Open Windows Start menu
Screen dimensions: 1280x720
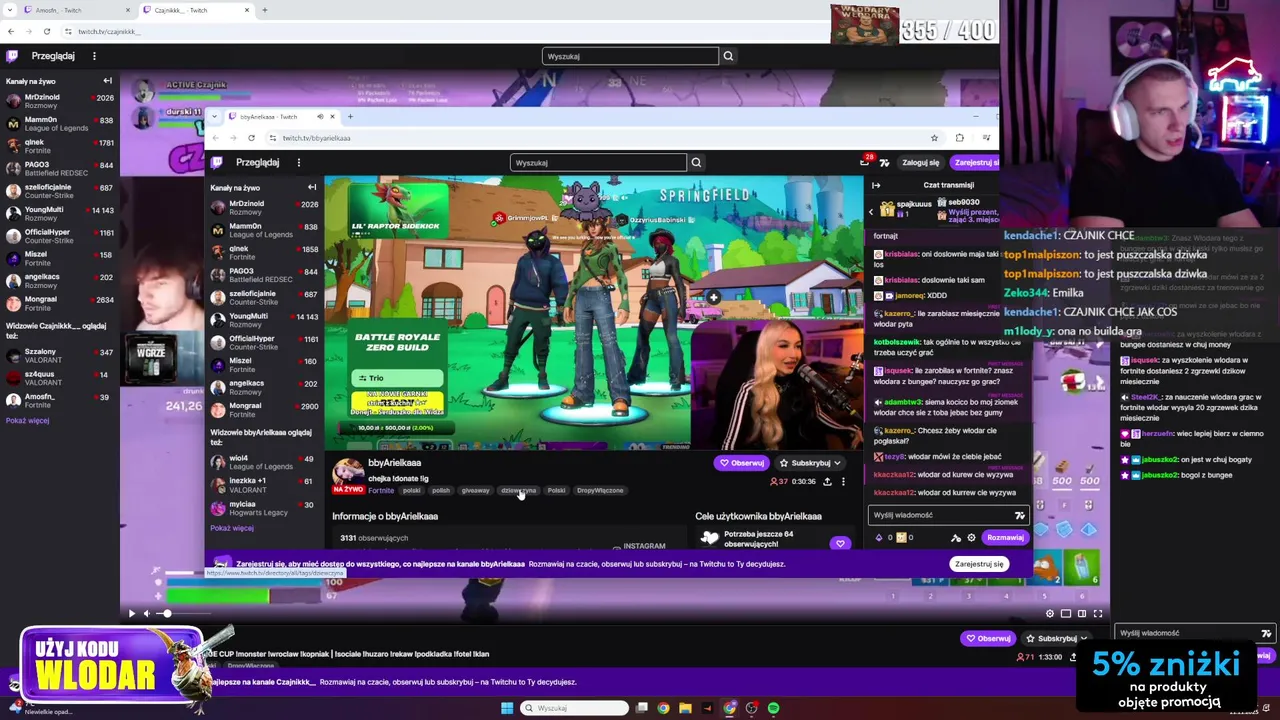point(507,708)
